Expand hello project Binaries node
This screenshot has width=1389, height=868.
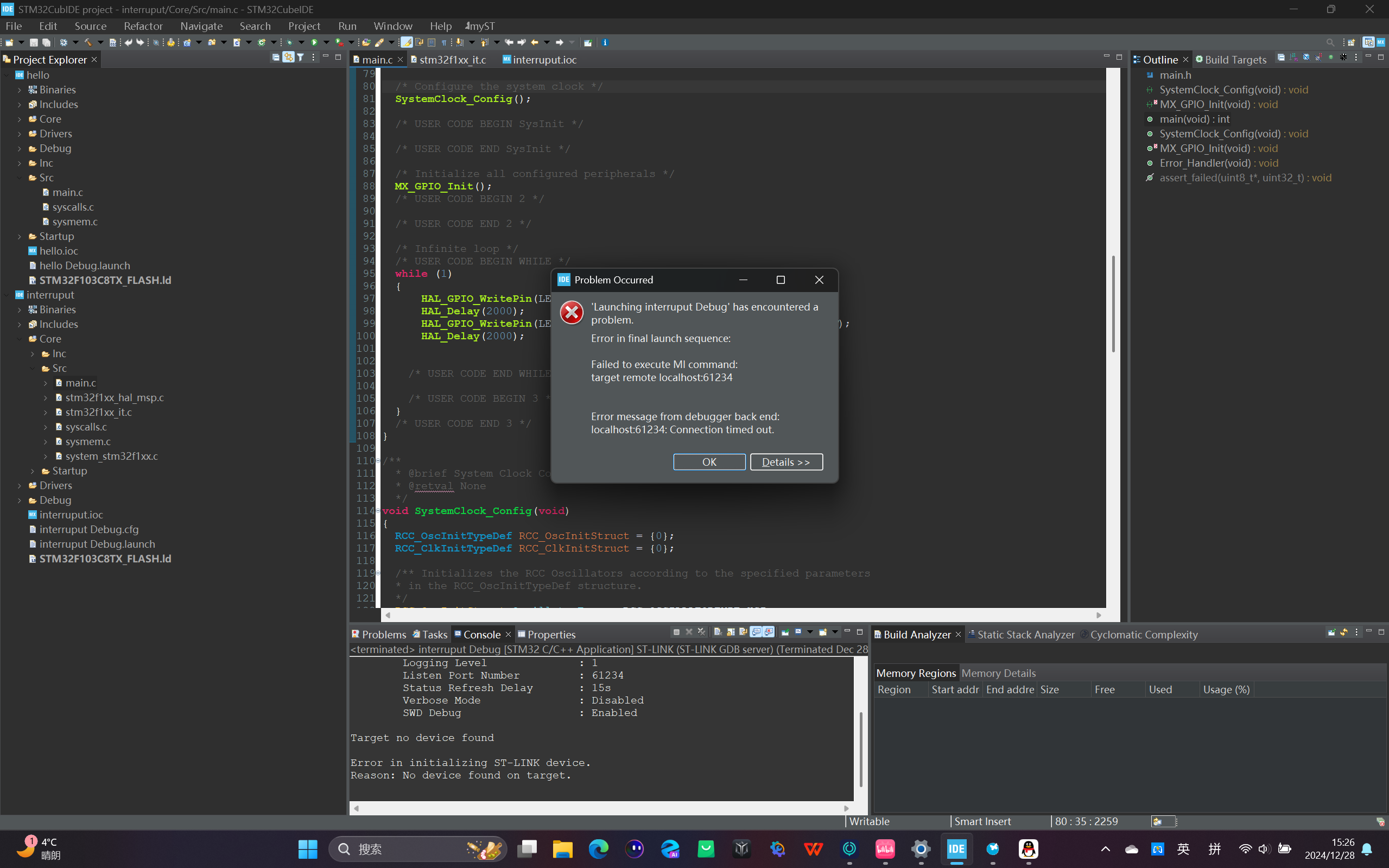(x=20, y=90)
